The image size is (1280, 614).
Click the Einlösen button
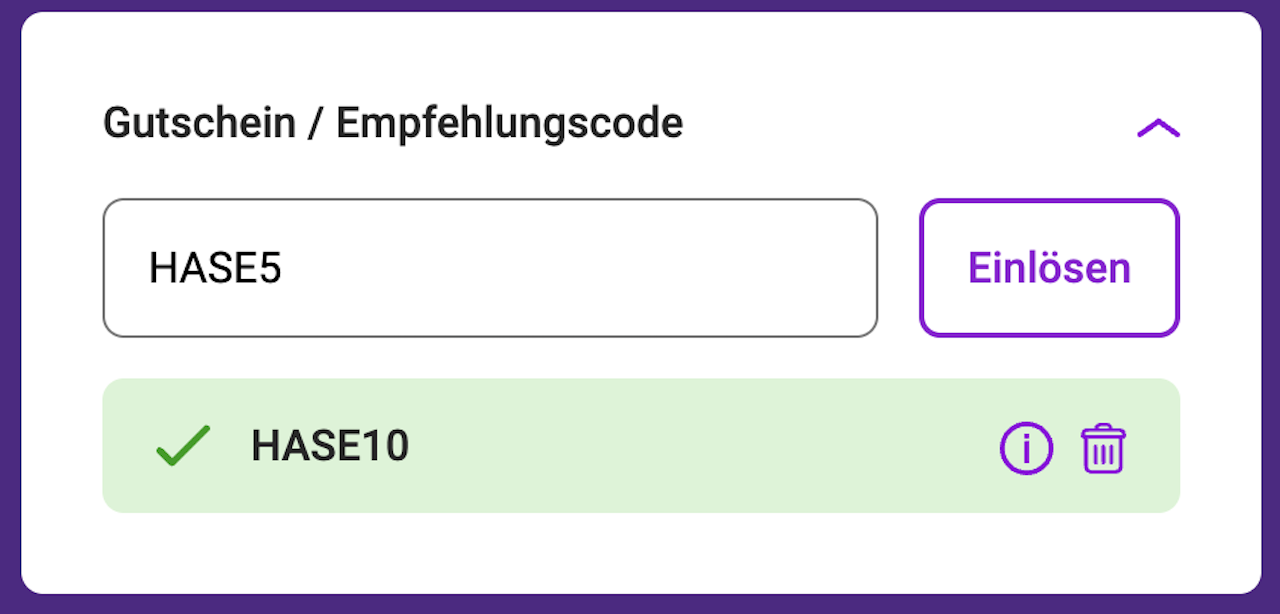click(x=1049, y=268)
